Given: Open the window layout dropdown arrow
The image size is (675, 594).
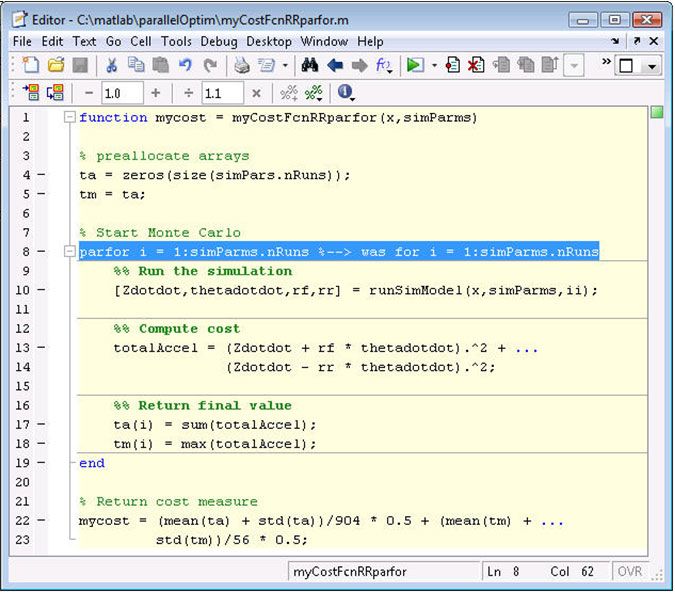Looking at the screenshot, I should [651, 66].
